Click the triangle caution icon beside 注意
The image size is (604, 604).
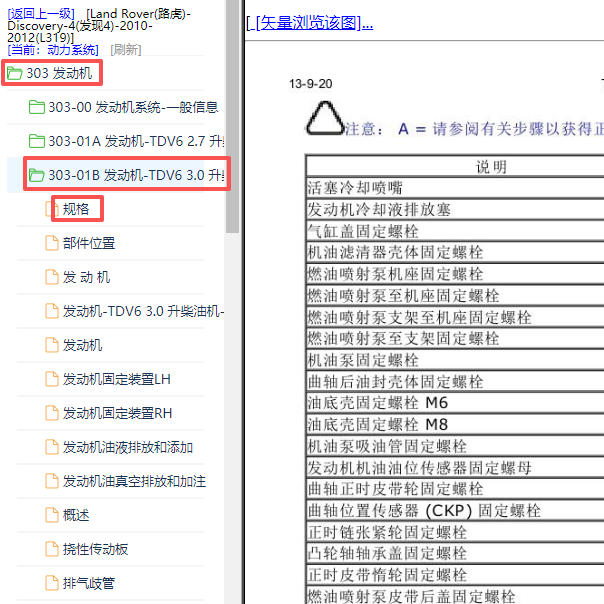[x=325, y=119]
